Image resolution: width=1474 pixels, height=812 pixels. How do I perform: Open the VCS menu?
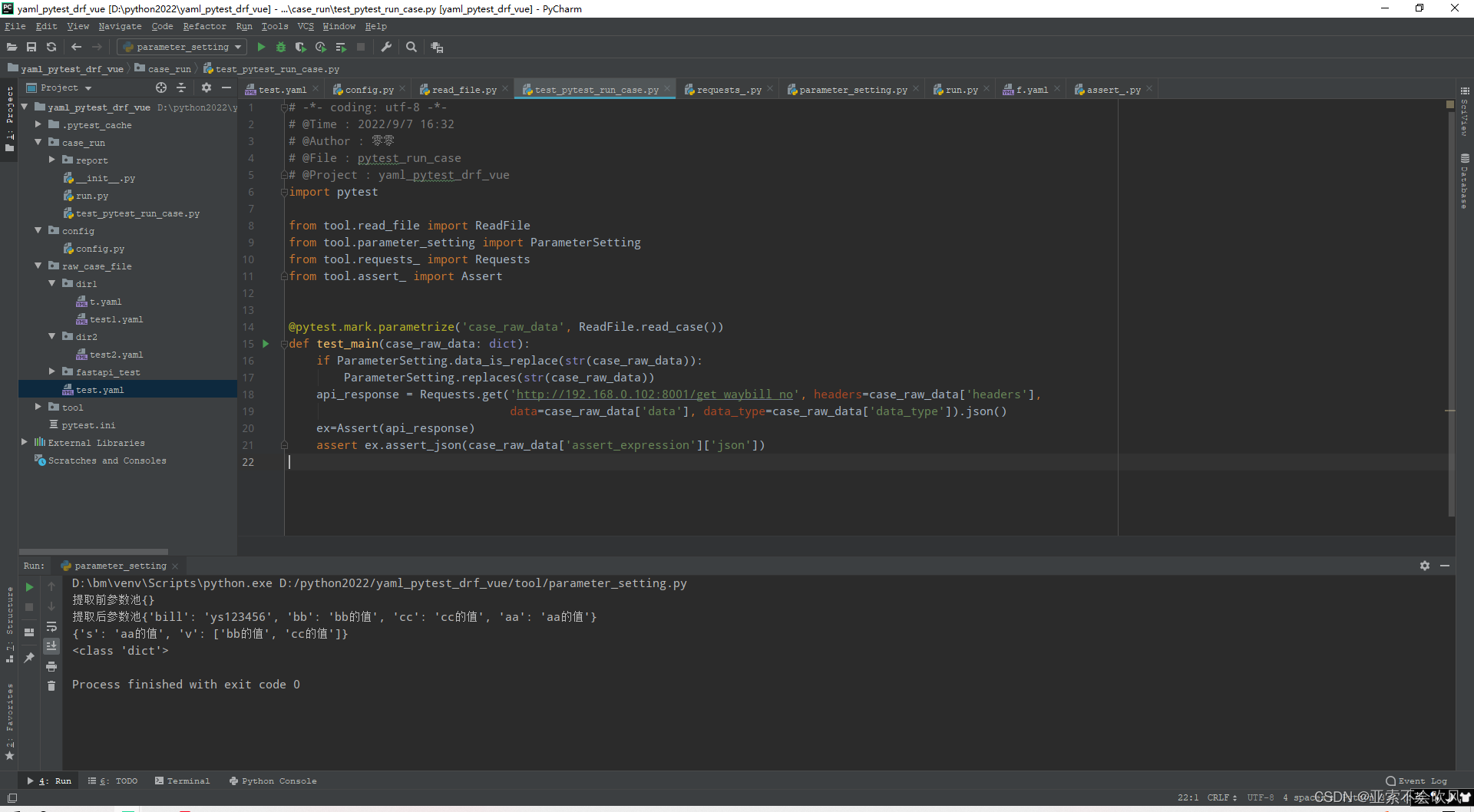point(306,26)
